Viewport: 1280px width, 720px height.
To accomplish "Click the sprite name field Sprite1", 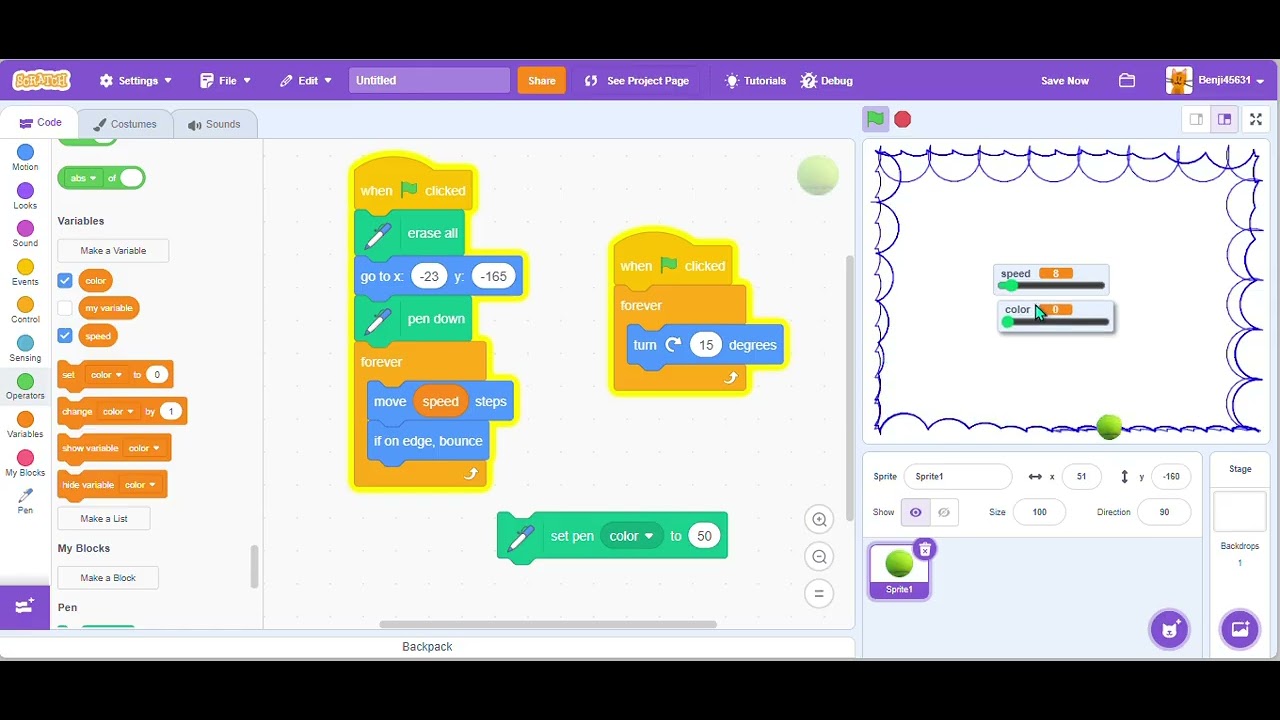I will tap(958, 476).
